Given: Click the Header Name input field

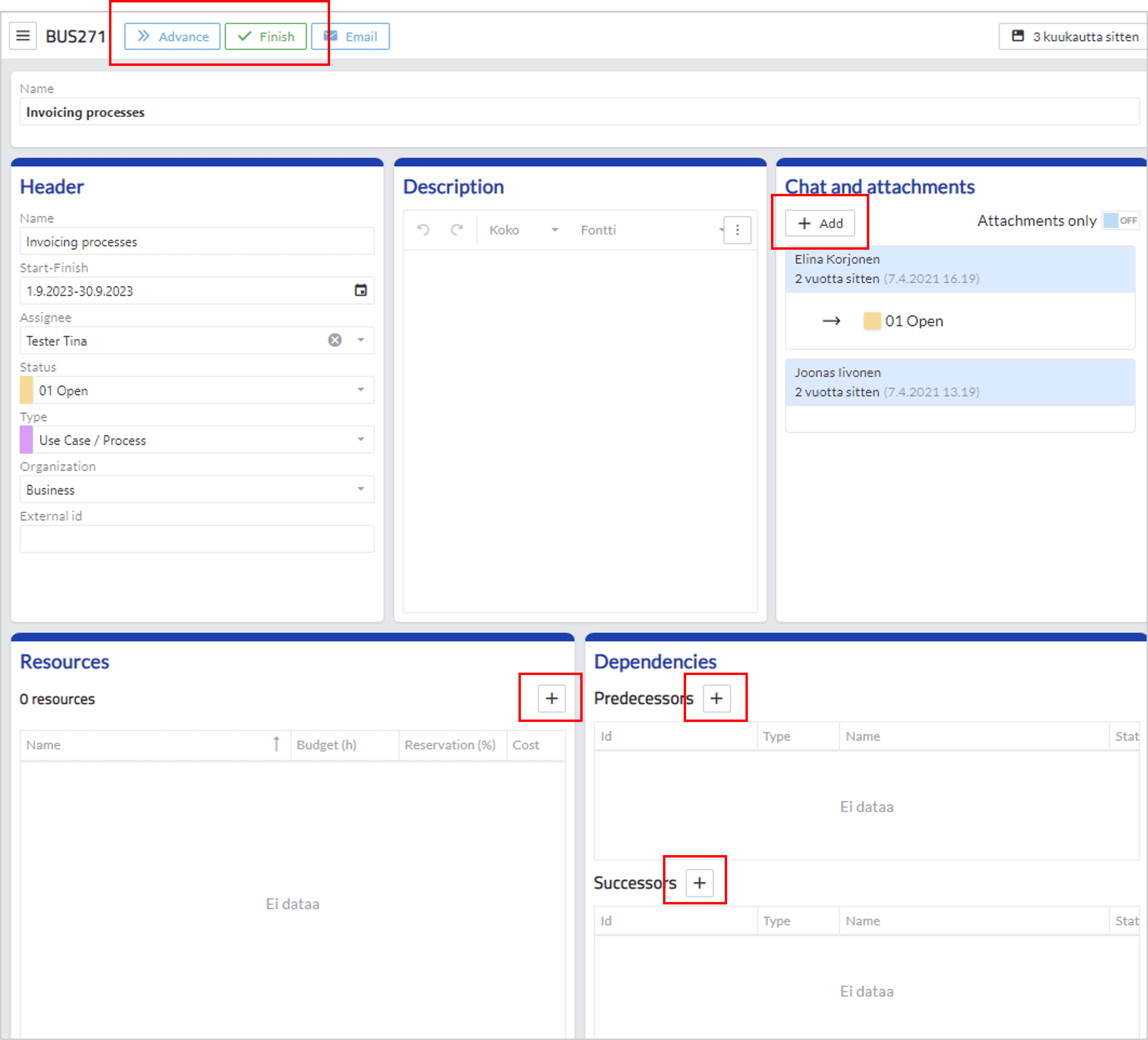Looking at the screenshot, I should point(197,241).
